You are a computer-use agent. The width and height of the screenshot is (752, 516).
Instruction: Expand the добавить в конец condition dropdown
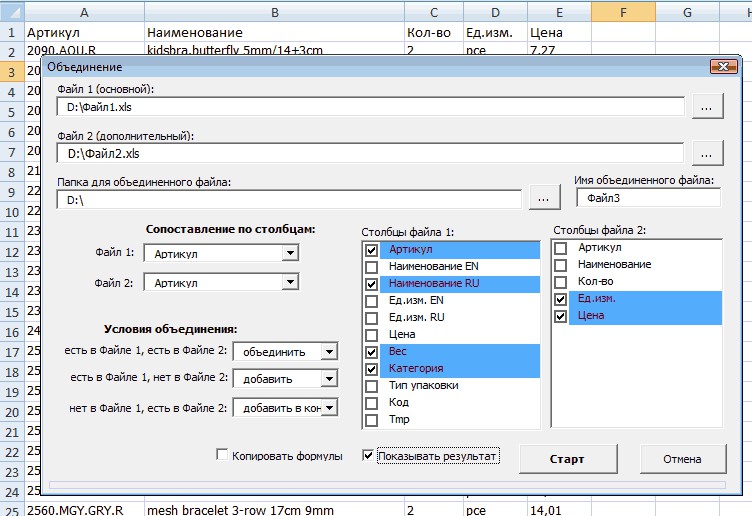pos(329,408)
